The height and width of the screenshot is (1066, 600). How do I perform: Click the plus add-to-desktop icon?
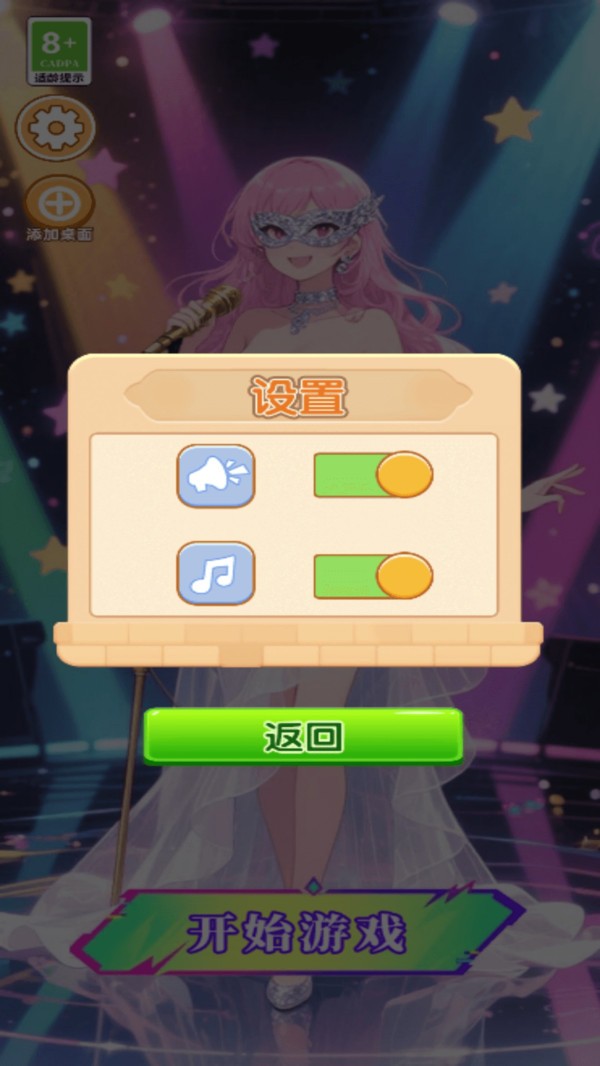59,202
